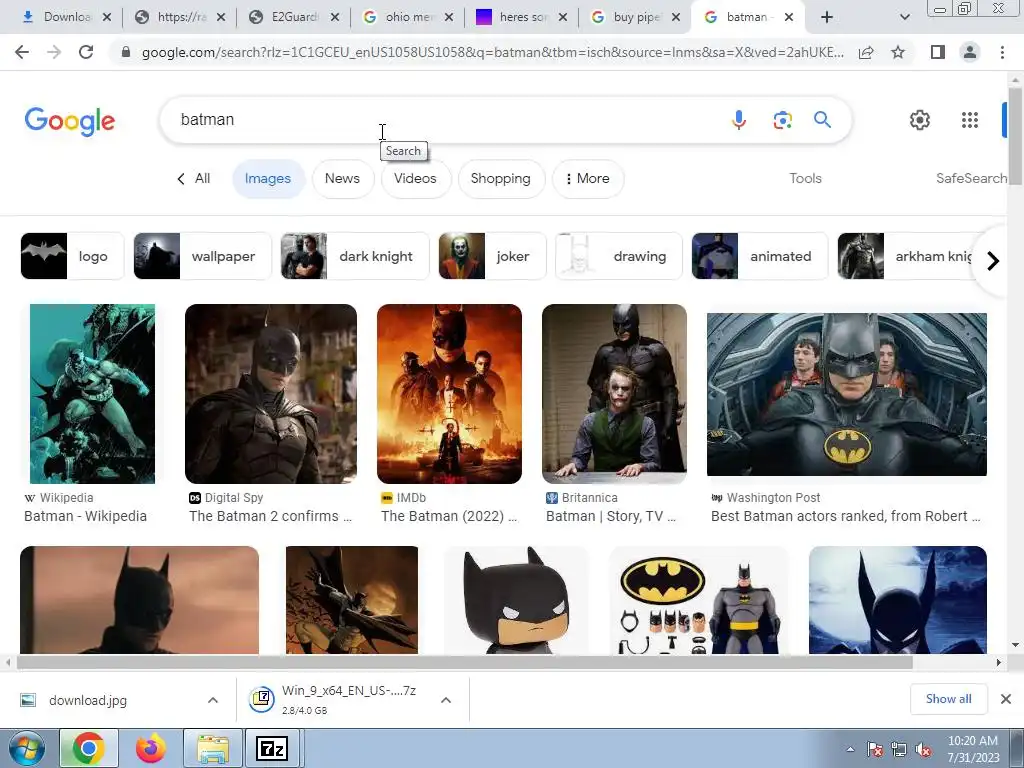The image size is (1024, 768).
Task: Switch to the News search tab
Action: 342,179
